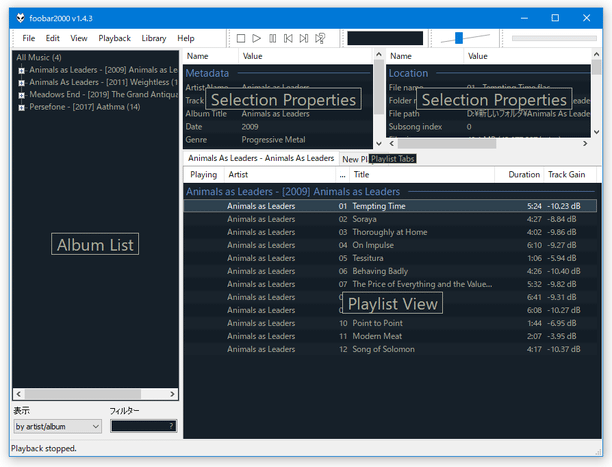Select the Animals As Leaders playlist tab
Viewport: 612px width, 467px height.
pos(261,158)
